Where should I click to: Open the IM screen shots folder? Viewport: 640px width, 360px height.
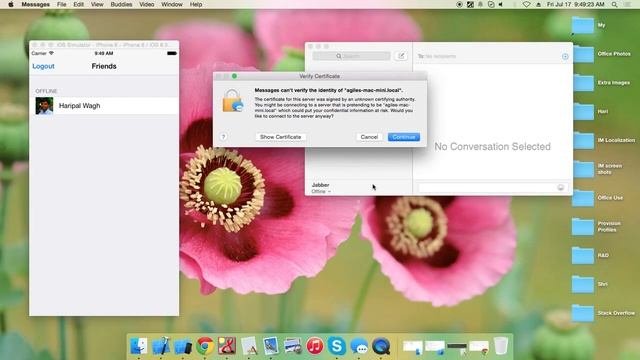(x=583, y=169)
